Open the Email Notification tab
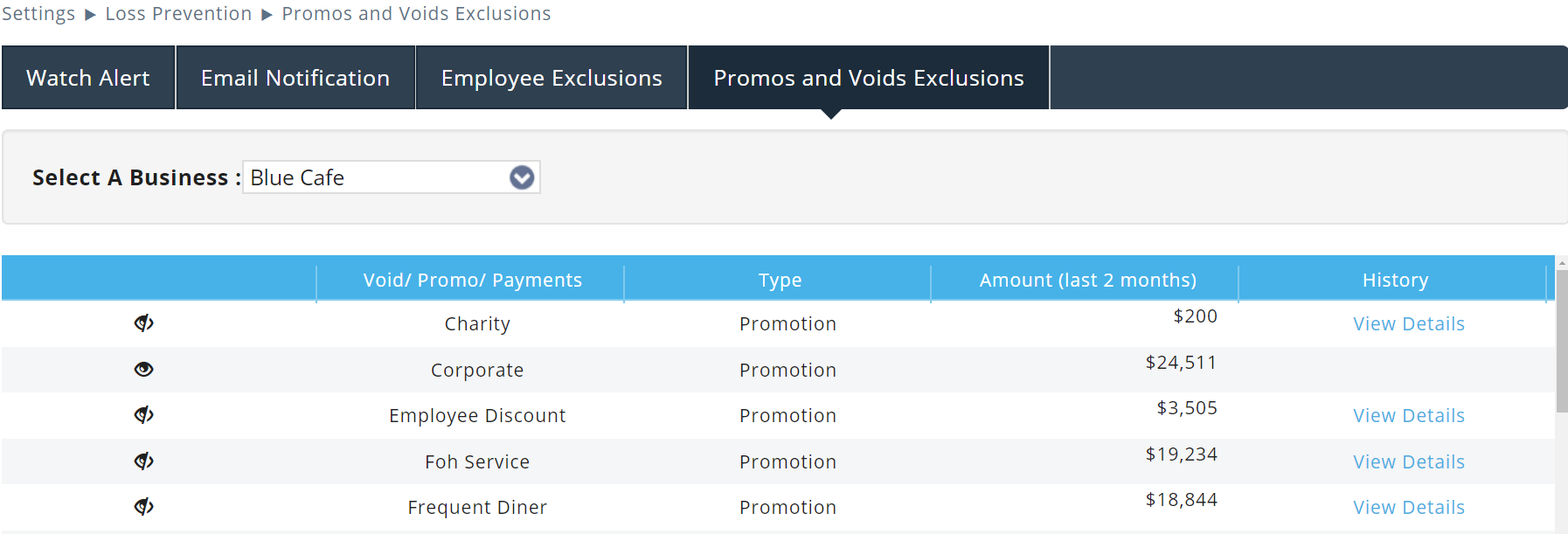The width and height of the screenshot is (1568, 534). click(295, 78)
